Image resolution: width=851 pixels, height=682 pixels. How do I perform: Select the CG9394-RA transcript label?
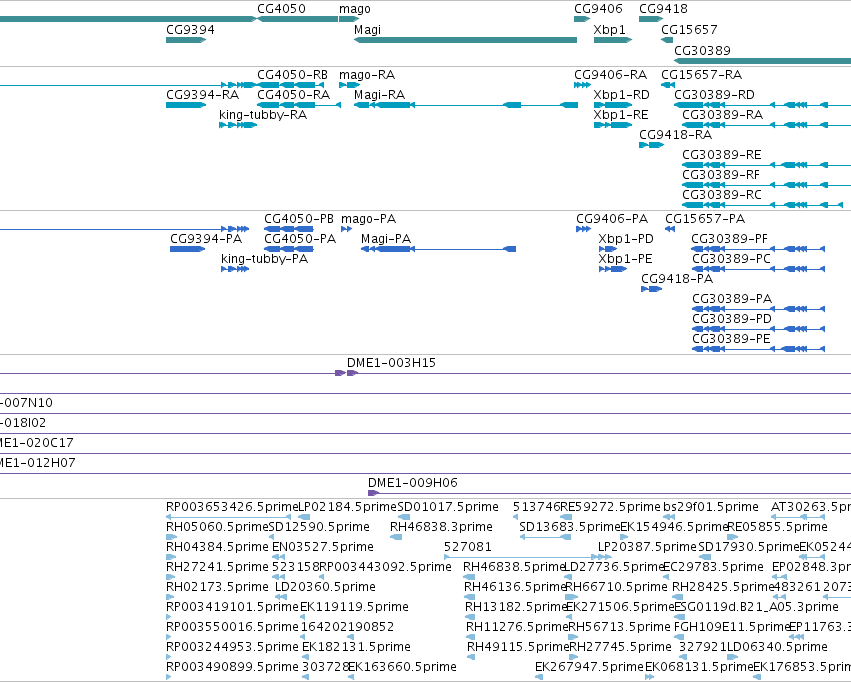202,94
